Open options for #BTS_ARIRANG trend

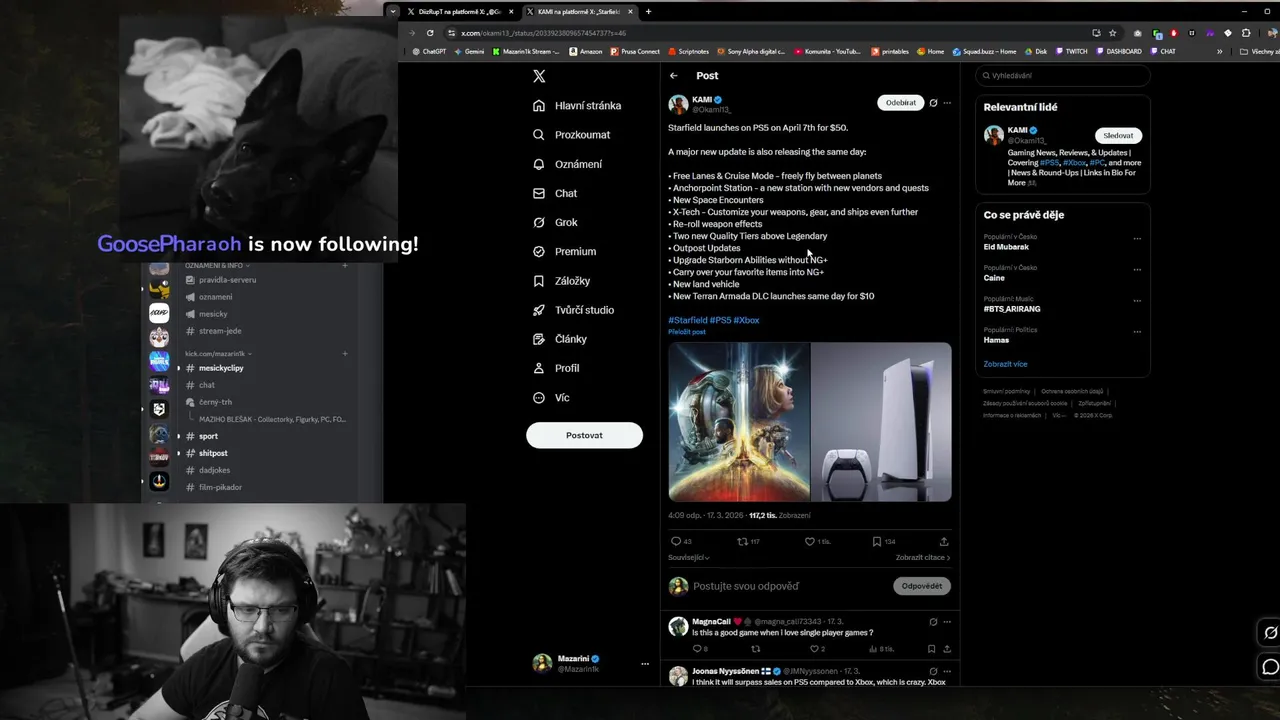(1137, 301)
